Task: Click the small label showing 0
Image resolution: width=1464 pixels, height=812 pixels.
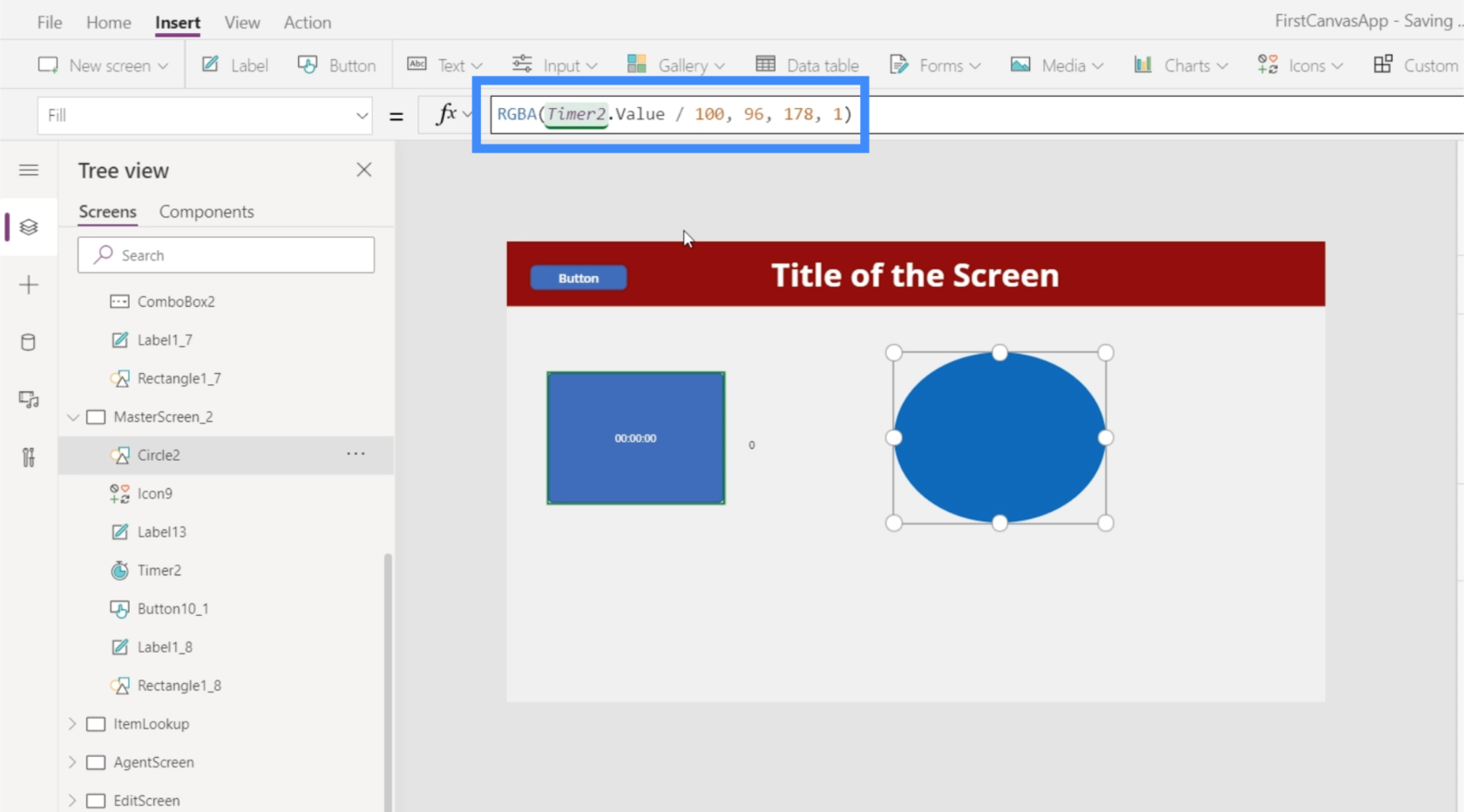Action: pyautogui.click(x=752, y=445)
